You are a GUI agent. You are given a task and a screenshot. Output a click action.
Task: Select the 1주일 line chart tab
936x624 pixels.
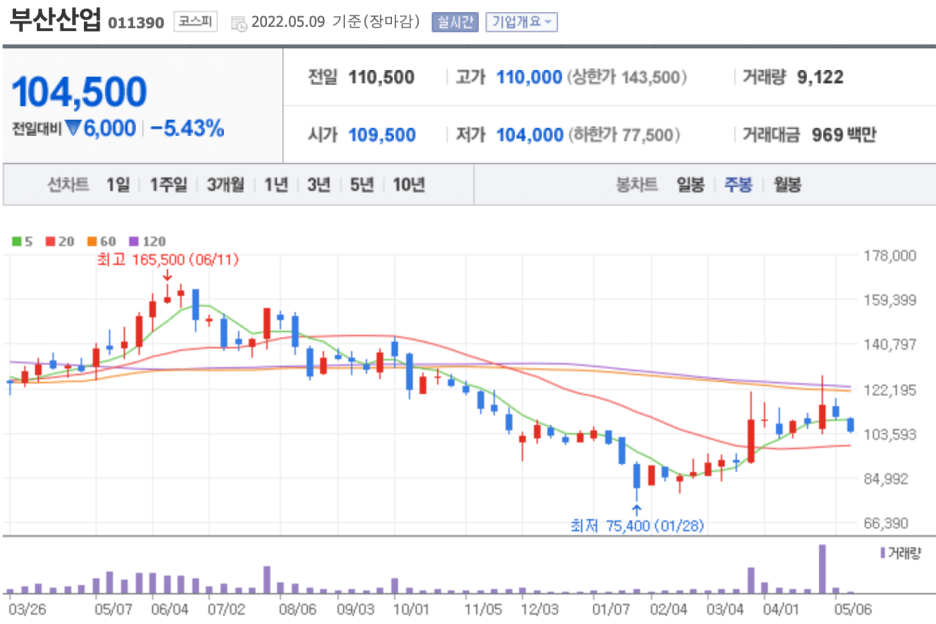(168, 185)
